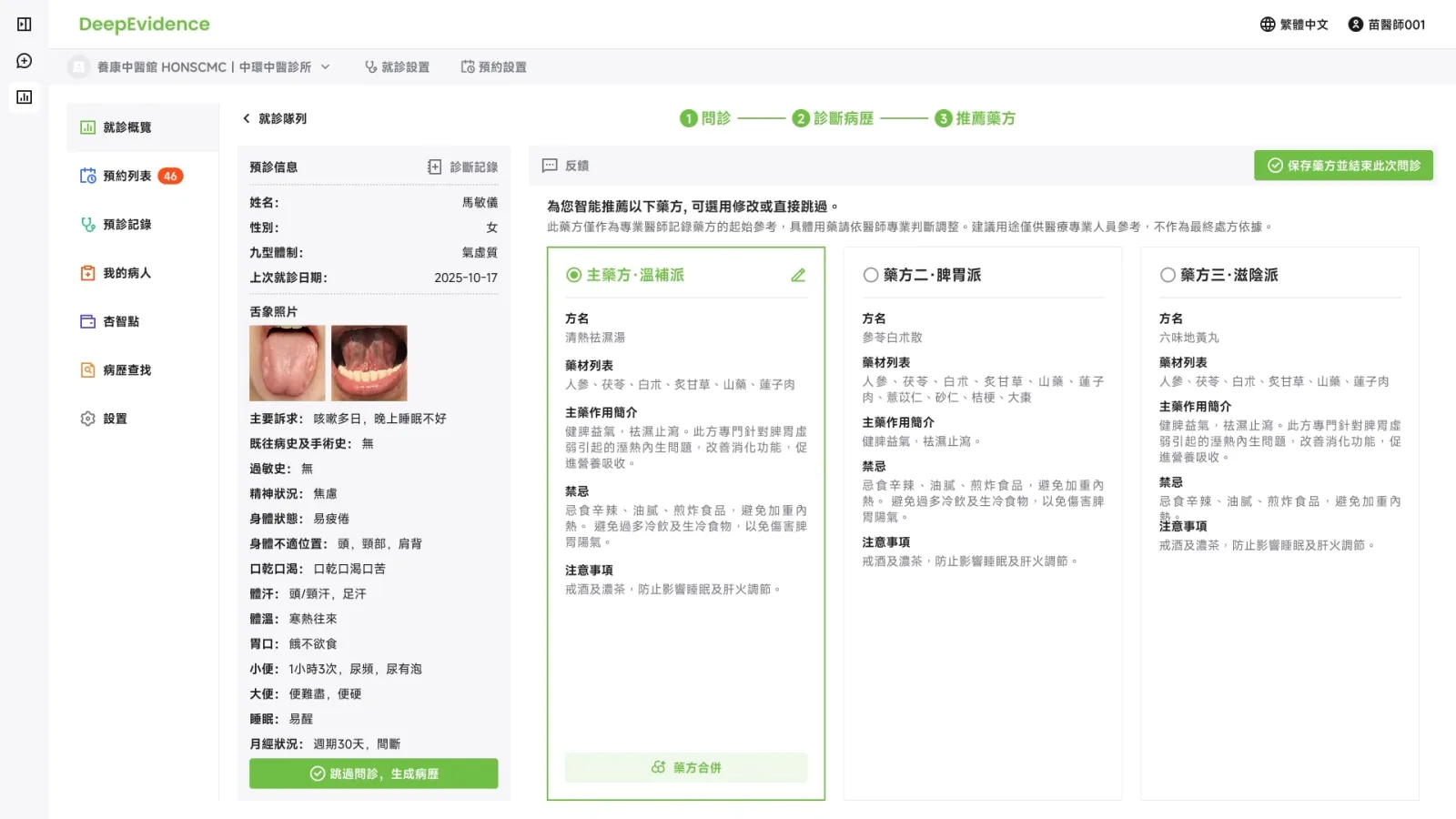Toggle the sidebar panel icon at top left
This screenshot has height=819, width=1456.
(25, 25)
